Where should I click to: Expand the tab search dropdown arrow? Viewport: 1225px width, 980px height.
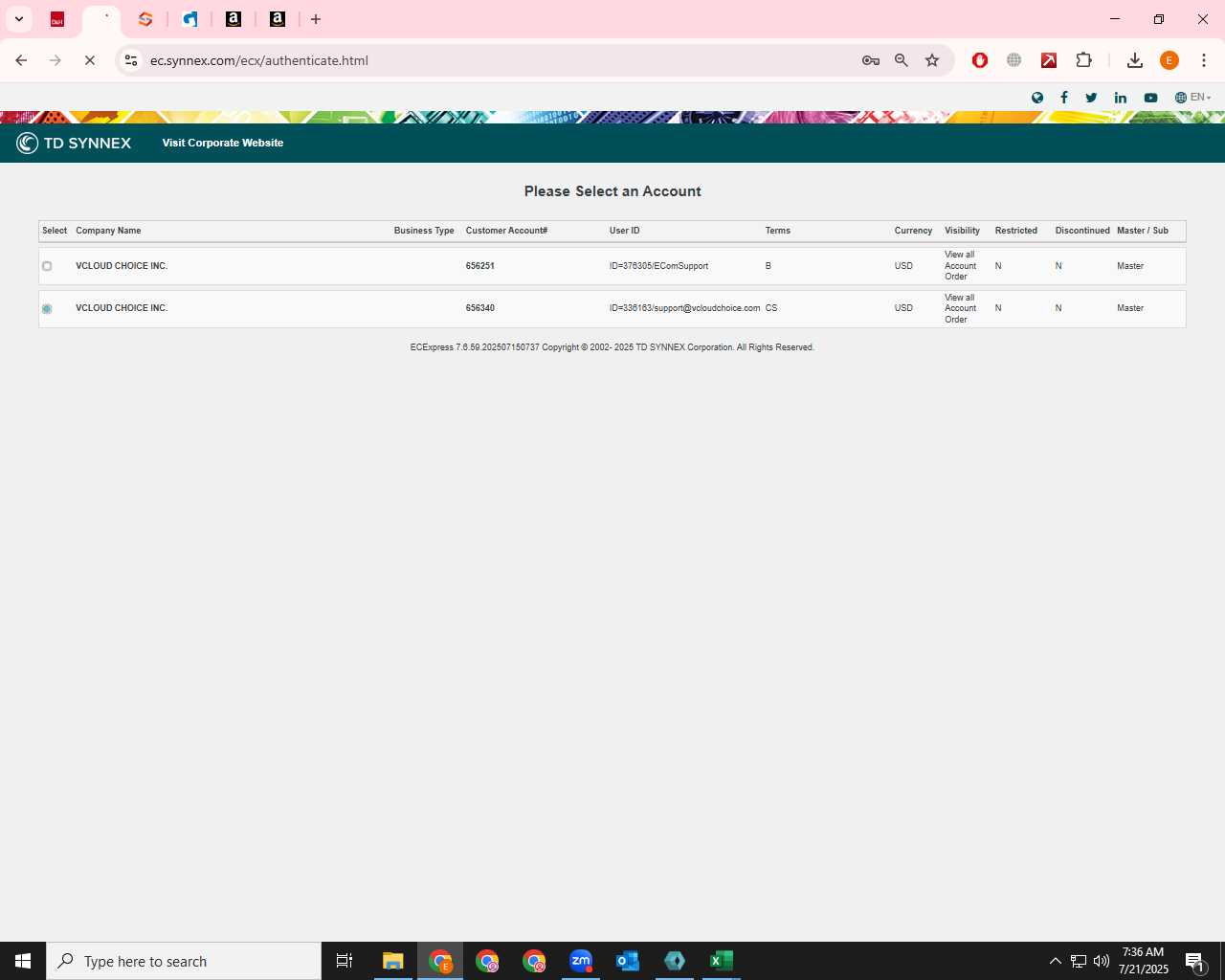click(19, 19)
